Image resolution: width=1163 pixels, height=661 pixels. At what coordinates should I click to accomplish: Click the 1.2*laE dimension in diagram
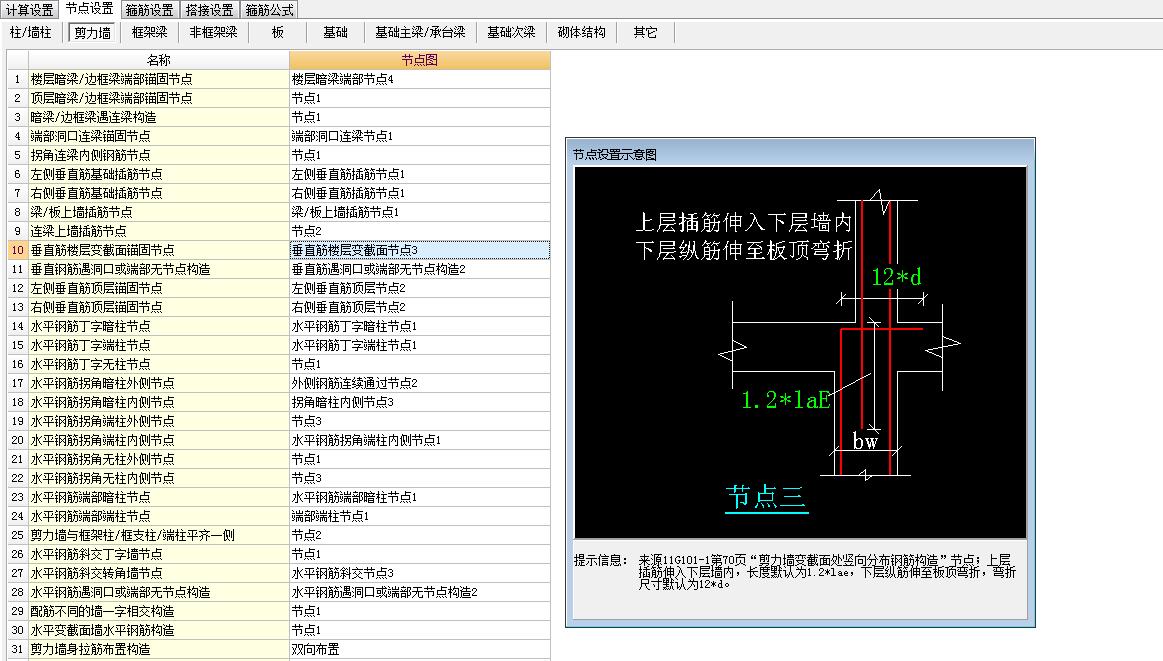(x=786, y=401)
